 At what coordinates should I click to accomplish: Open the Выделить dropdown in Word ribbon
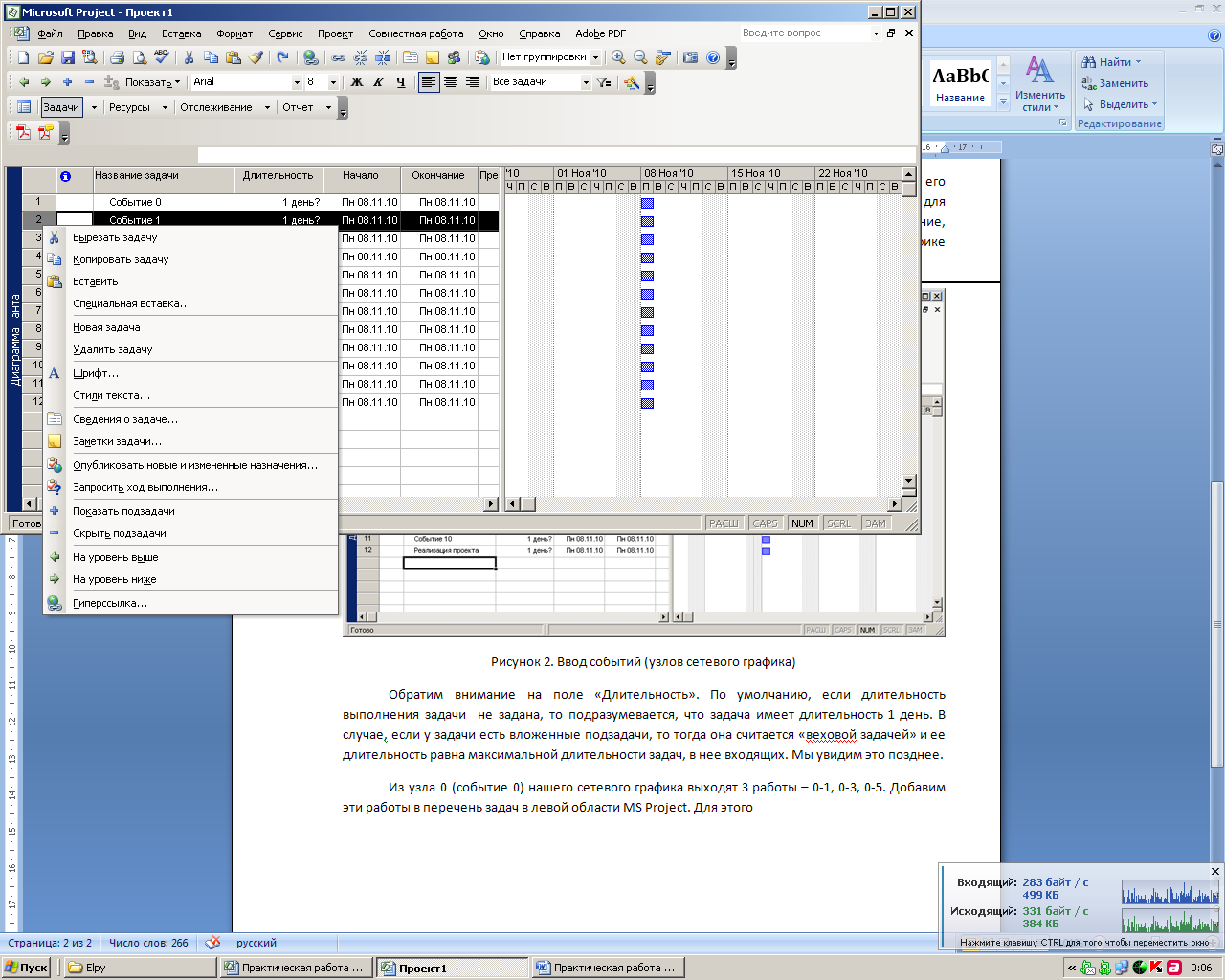pos(1121,104)
